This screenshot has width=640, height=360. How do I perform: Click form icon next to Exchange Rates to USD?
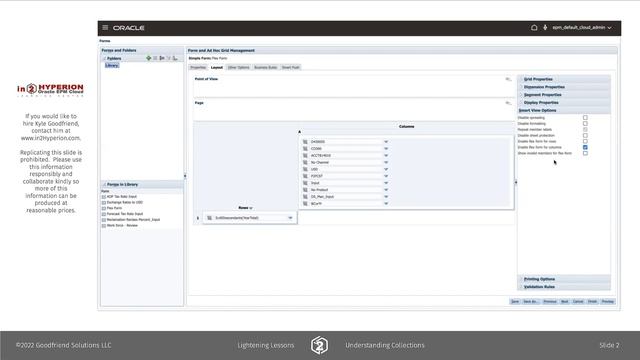104,202
